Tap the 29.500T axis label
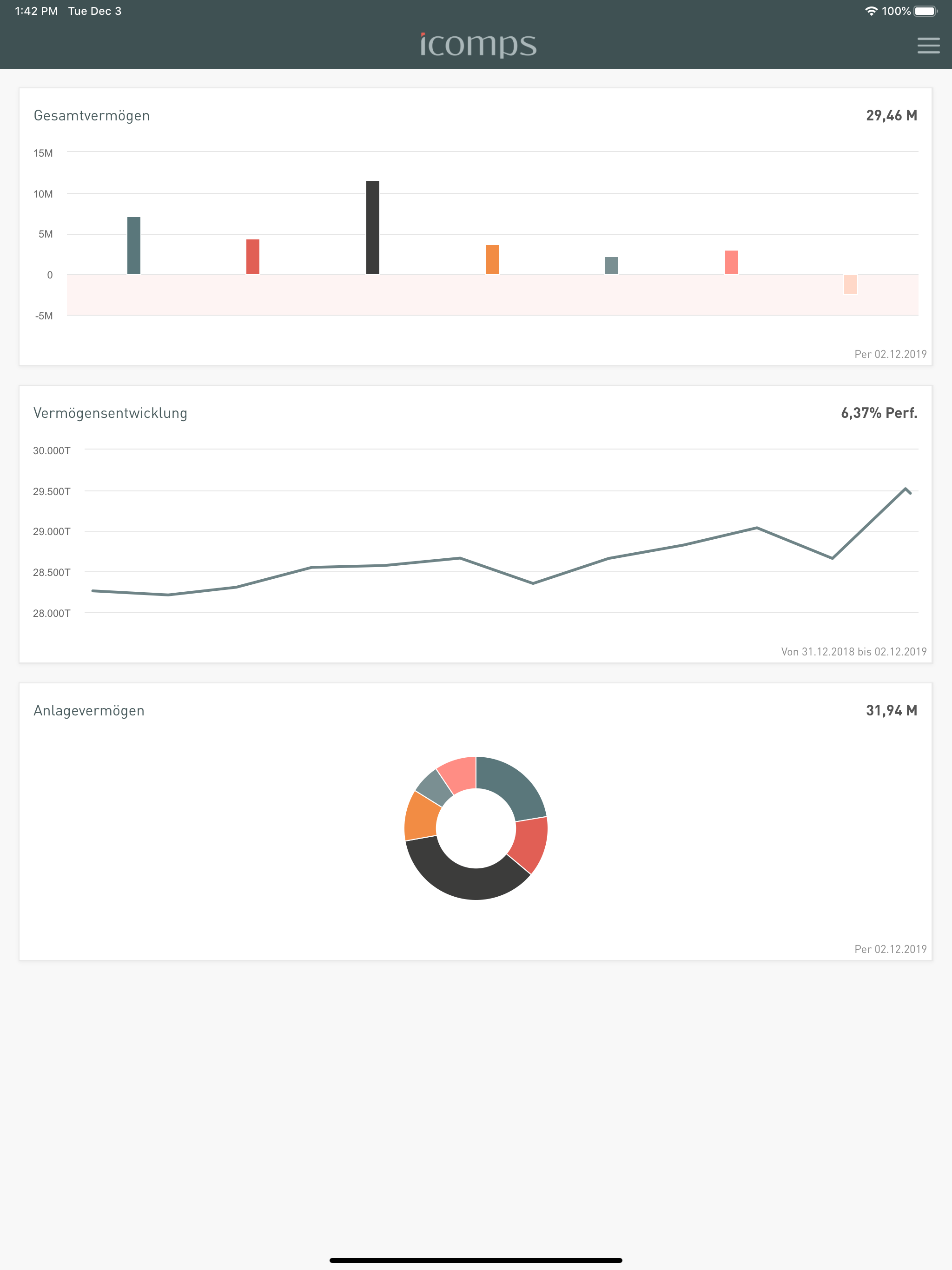Viewport: 952px width, 1270px height. click(52, 491)
